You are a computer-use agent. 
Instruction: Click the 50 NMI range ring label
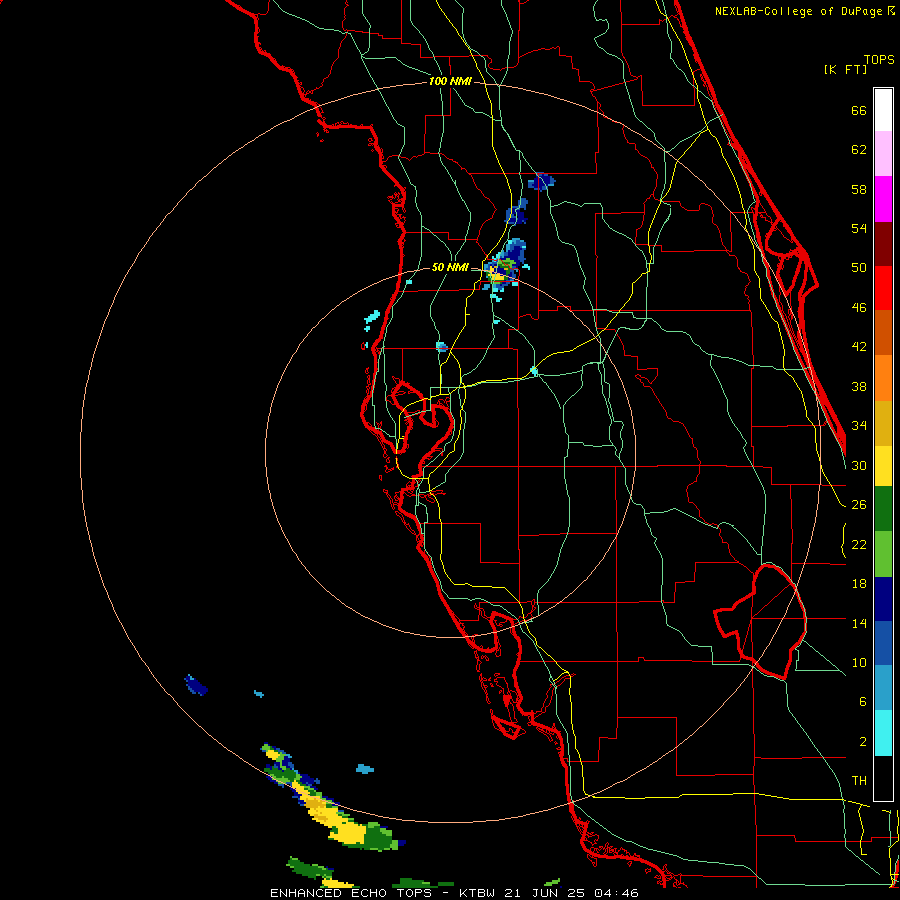coord(450,267)
